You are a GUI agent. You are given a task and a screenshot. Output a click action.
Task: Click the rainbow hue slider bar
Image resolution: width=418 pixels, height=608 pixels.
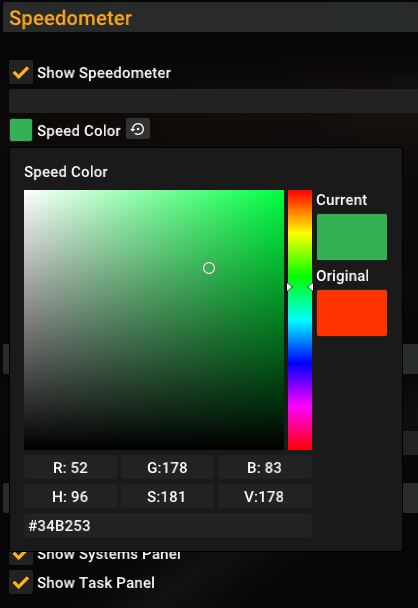click(x=300, y=320)
